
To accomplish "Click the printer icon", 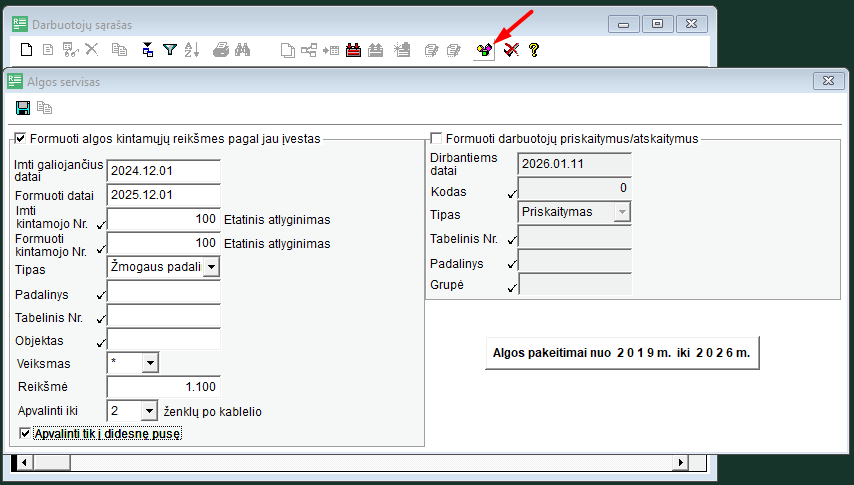I will (221, 50).
